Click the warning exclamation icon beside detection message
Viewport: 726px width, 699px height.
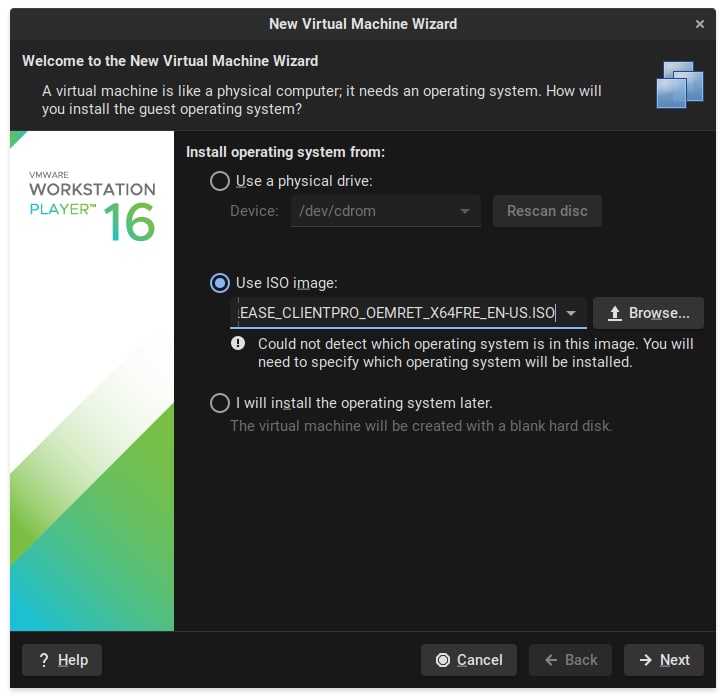[x=238, y=343]
